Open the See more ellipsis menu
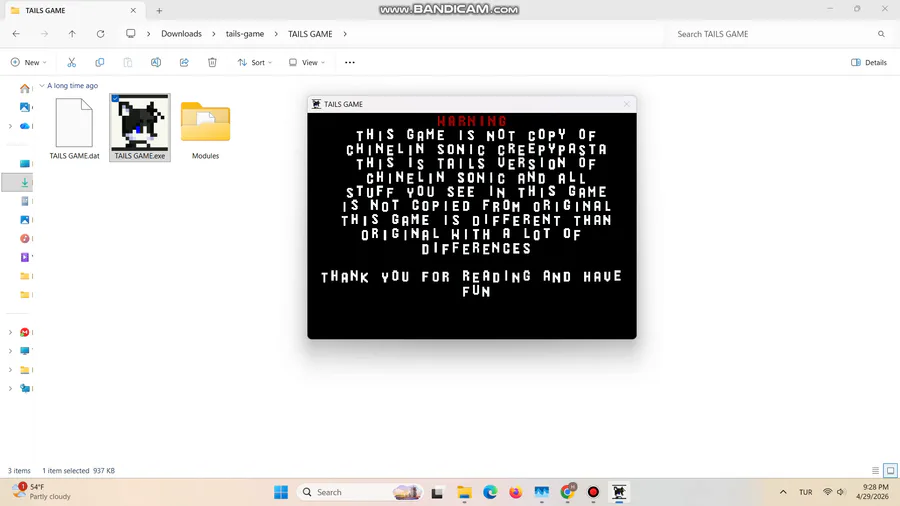Image resolution: width=900 pixels, height=506 pixels. coord(350,63)
